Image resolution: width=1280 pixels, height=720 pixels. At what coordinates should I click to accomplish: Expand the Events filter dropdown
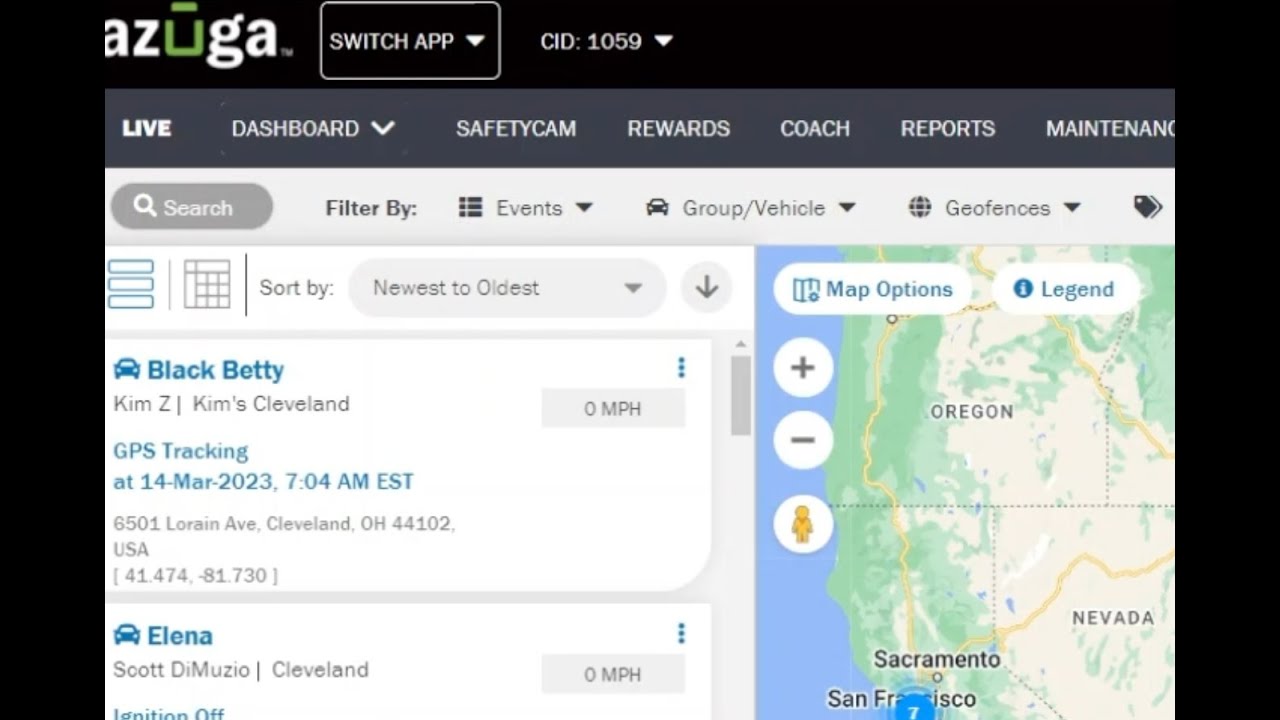pyautogui.click(x=526, y=208)
